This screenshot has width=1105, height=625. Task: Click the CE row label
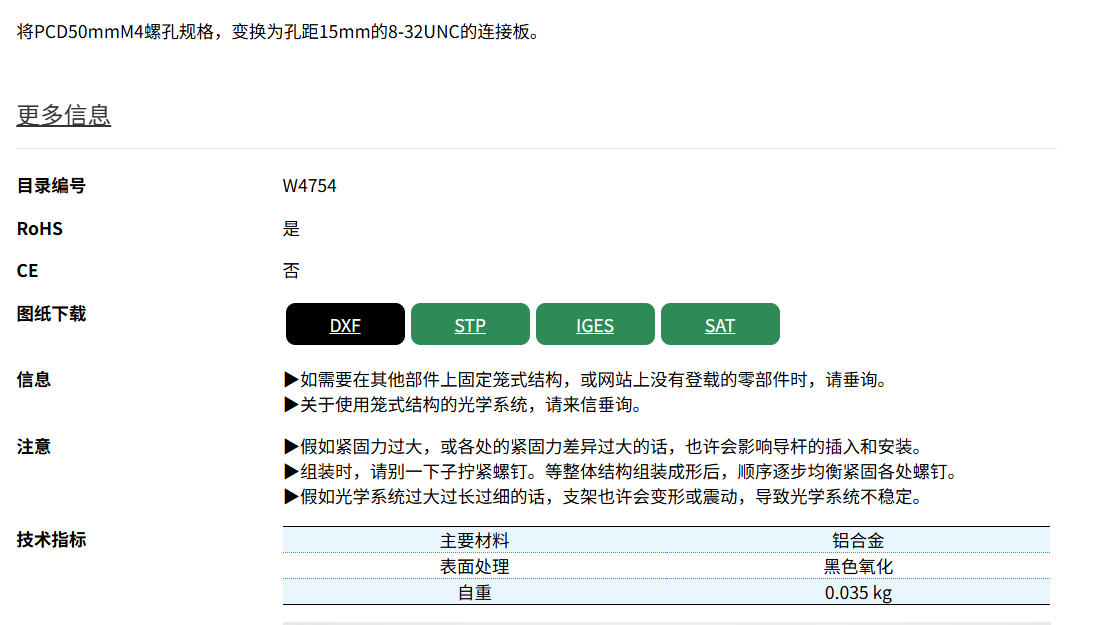28,271
